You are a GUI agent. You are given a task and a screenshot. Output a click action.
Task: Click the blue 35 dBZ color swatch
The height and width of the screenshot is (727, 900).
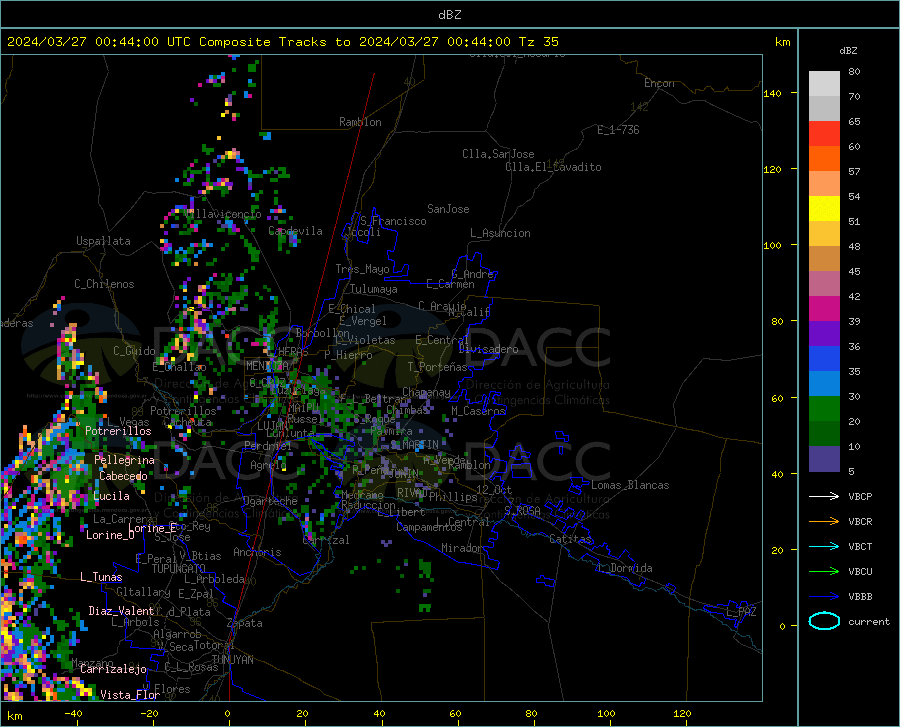[x=824, y=359]
